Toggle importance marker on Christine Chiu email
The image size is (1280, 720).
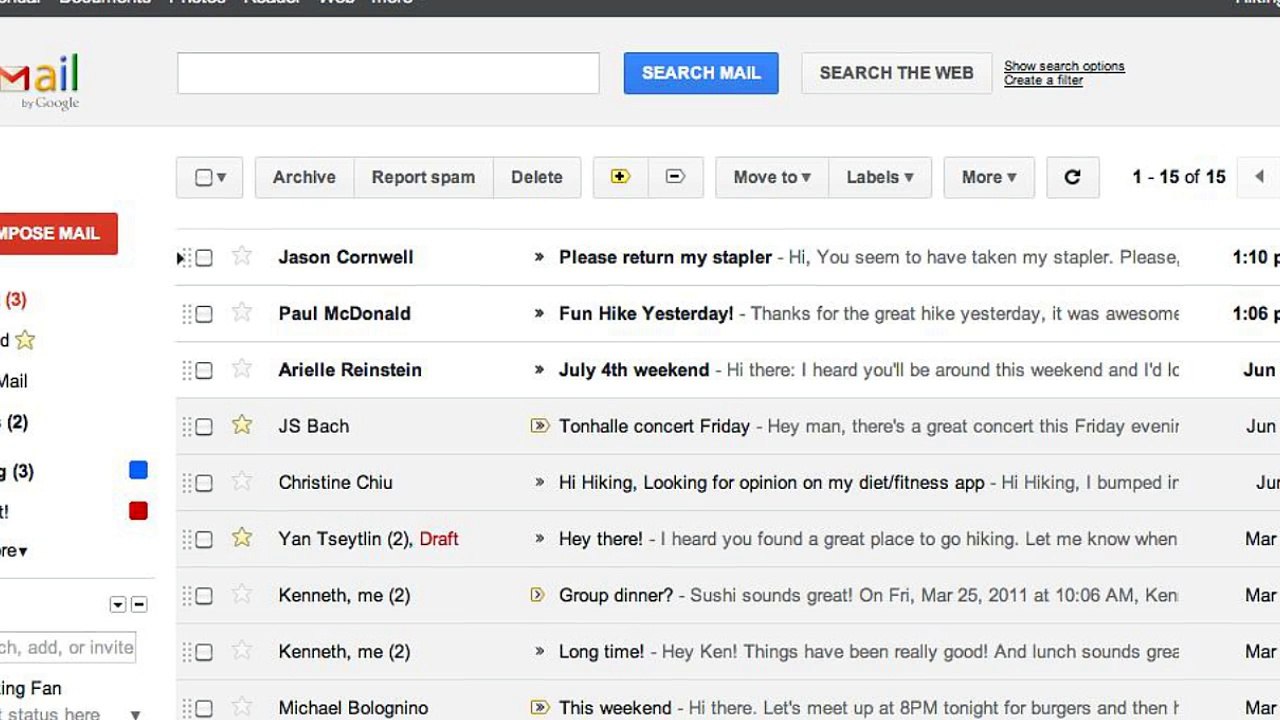pyautogui.click(x=539, y=482)
